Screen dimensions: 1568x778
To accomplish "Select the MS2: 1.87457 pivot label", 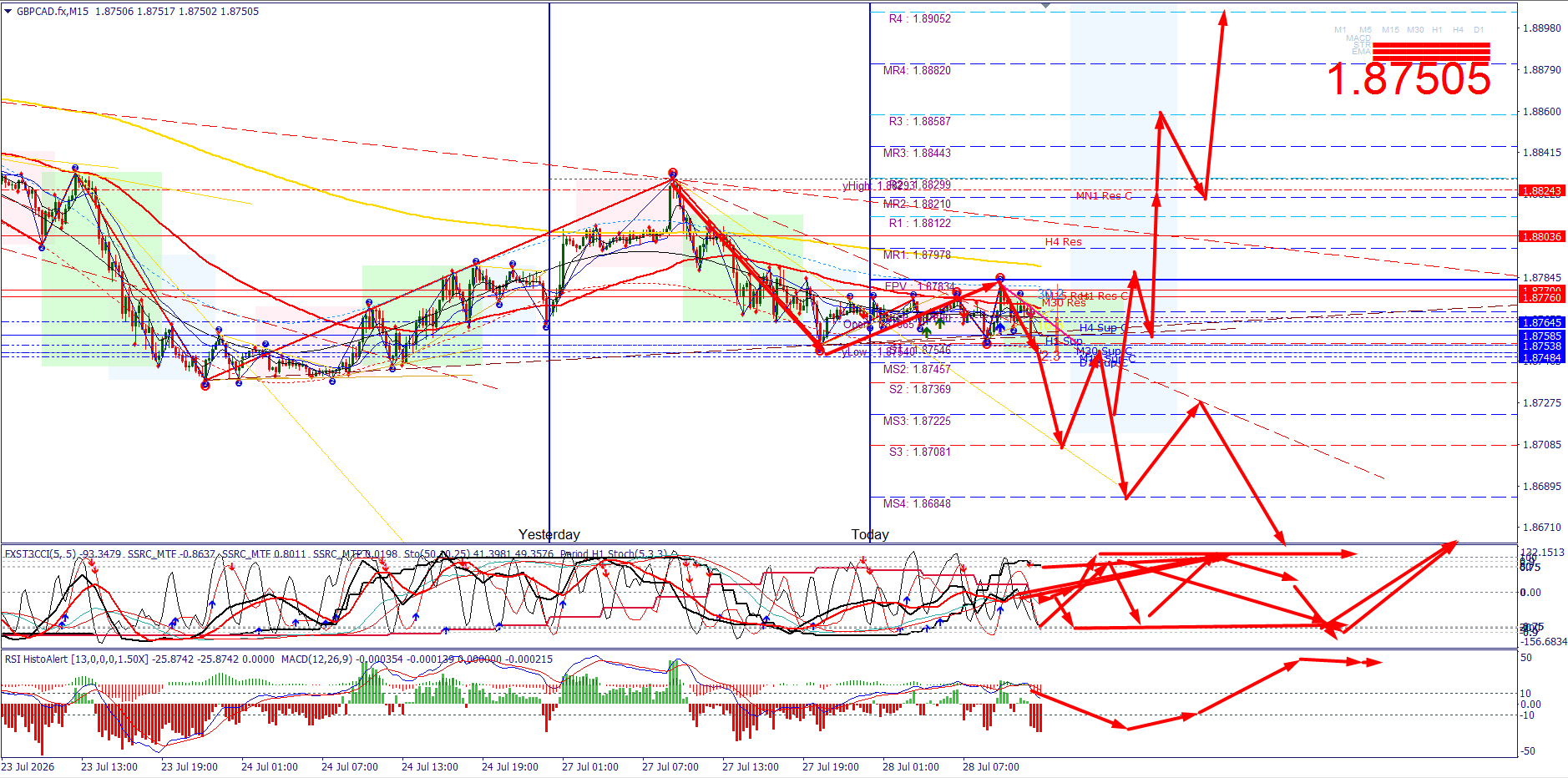I will coord(917,369).
